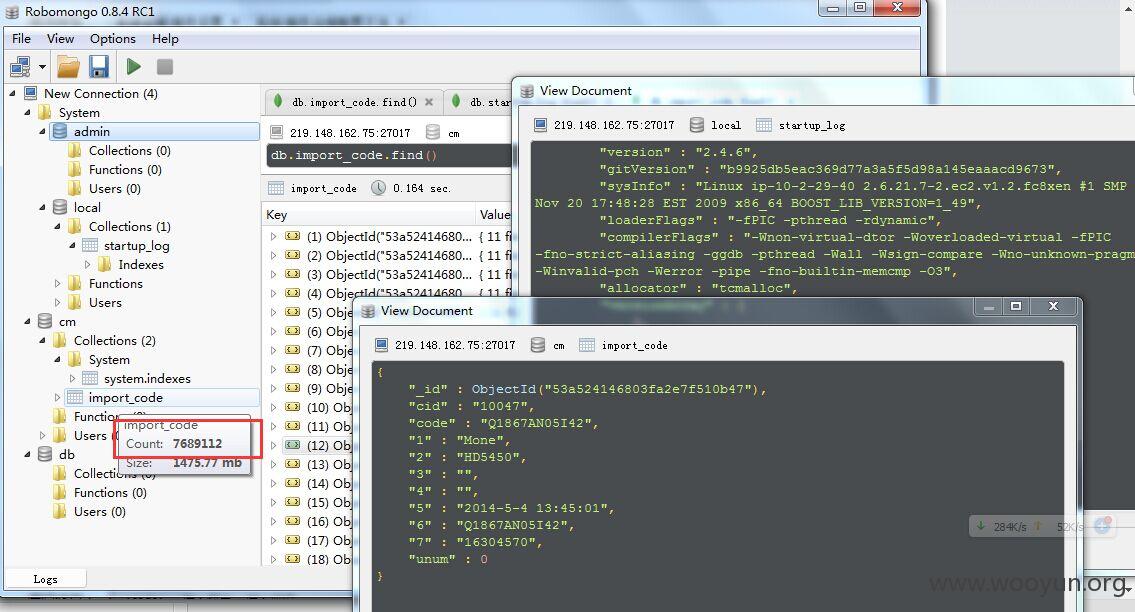Click the local database icon
Viewport: 1135px width, 612px height.
pos(60,207)
